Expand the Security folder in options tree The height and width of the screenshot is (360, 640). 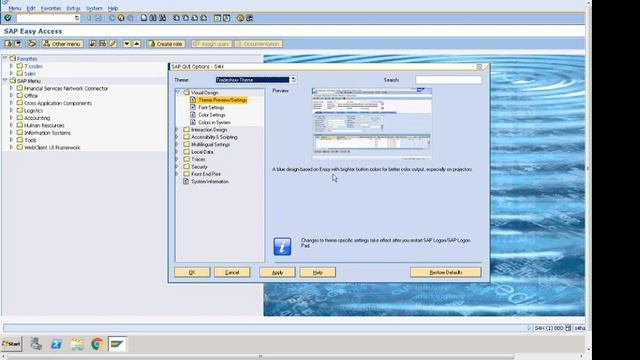(177, 167)
